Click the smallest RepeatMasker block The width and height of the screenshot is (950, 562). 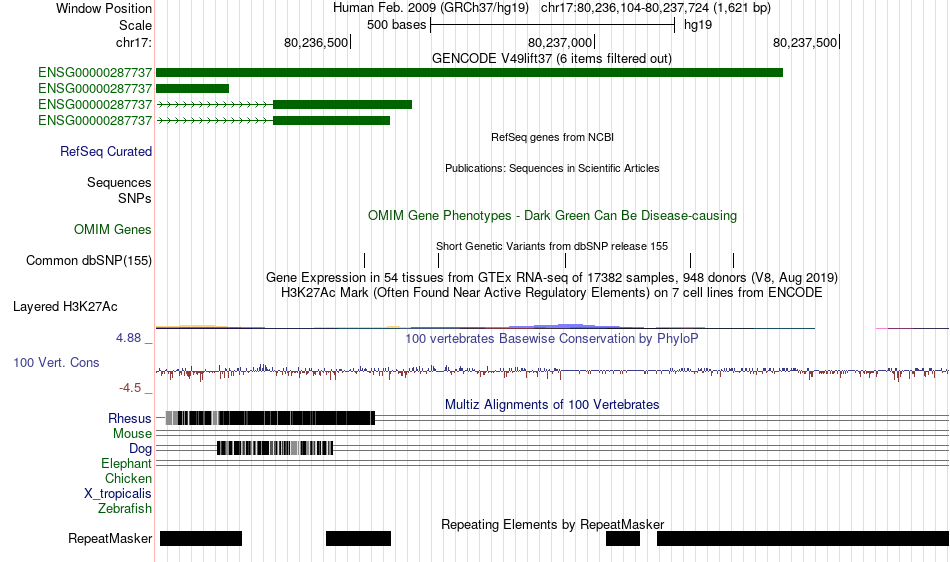(x=623, y=538)
